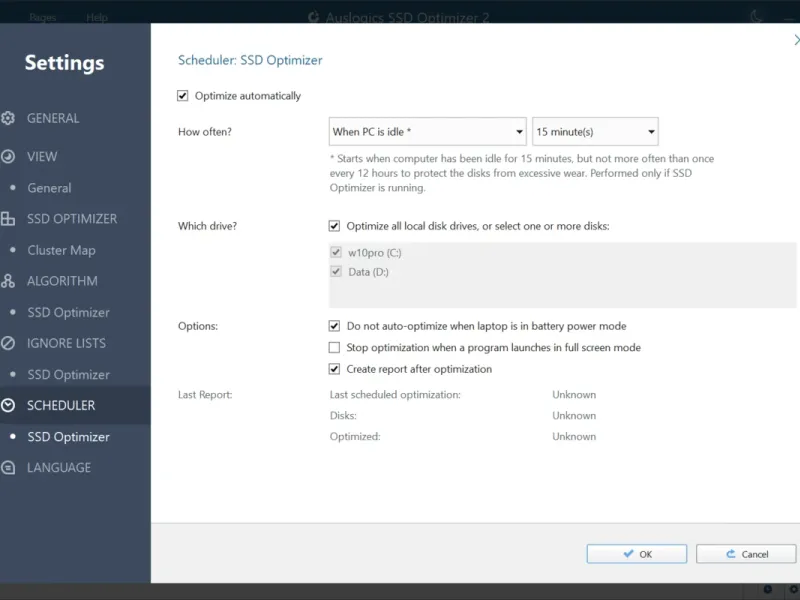Click the green checkmark icon on OK

coord(628,554)
